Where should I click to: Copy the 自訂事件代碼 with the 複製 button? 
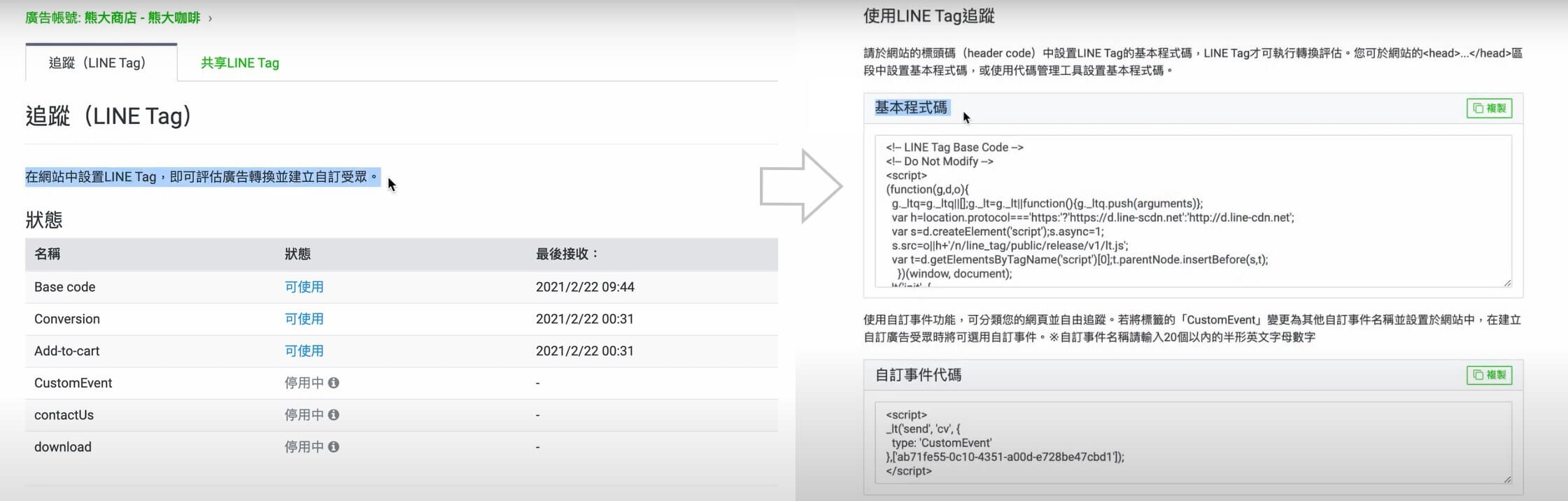[1489, 375]
